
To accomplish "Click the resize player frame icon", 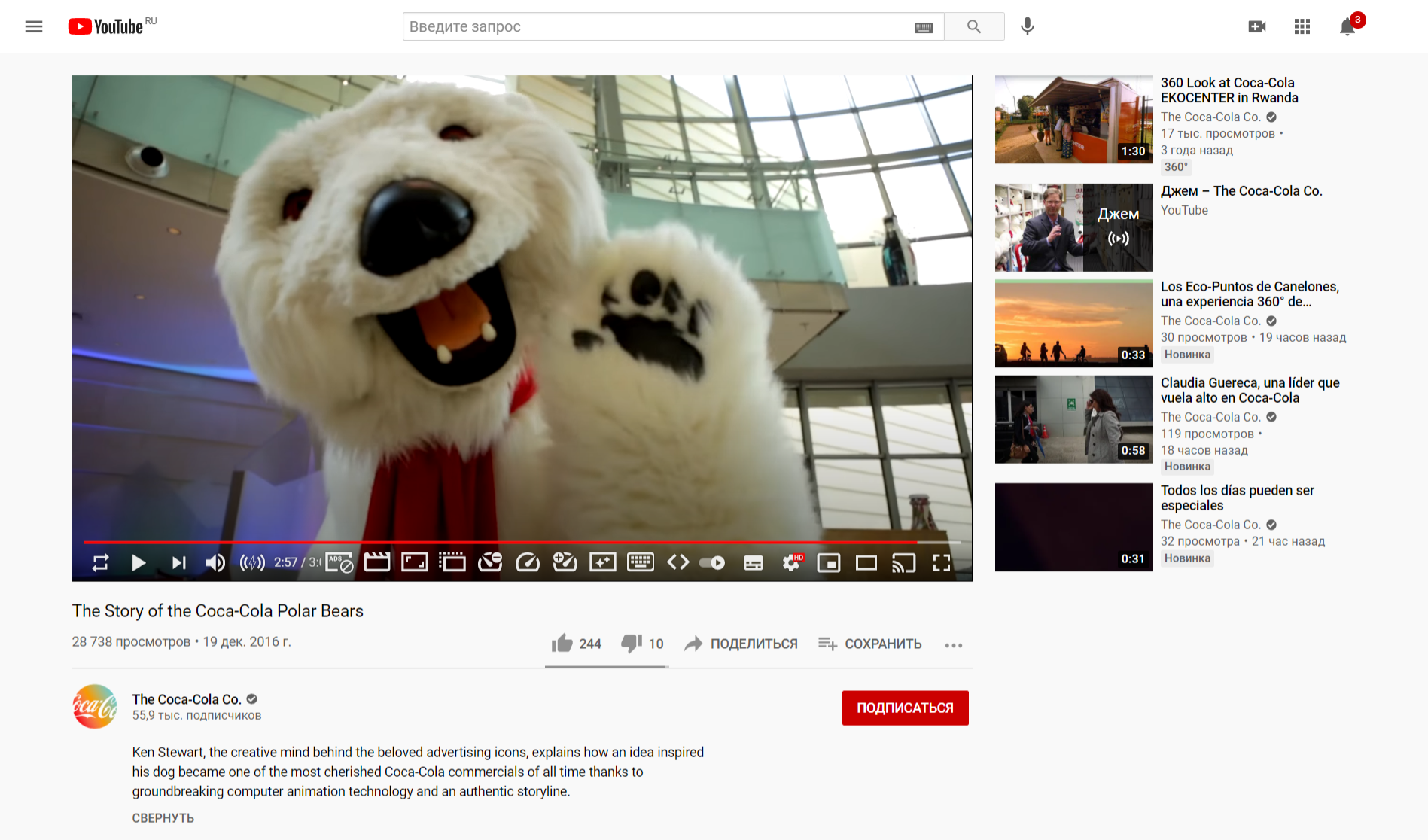I will click(x=415, y=562).
